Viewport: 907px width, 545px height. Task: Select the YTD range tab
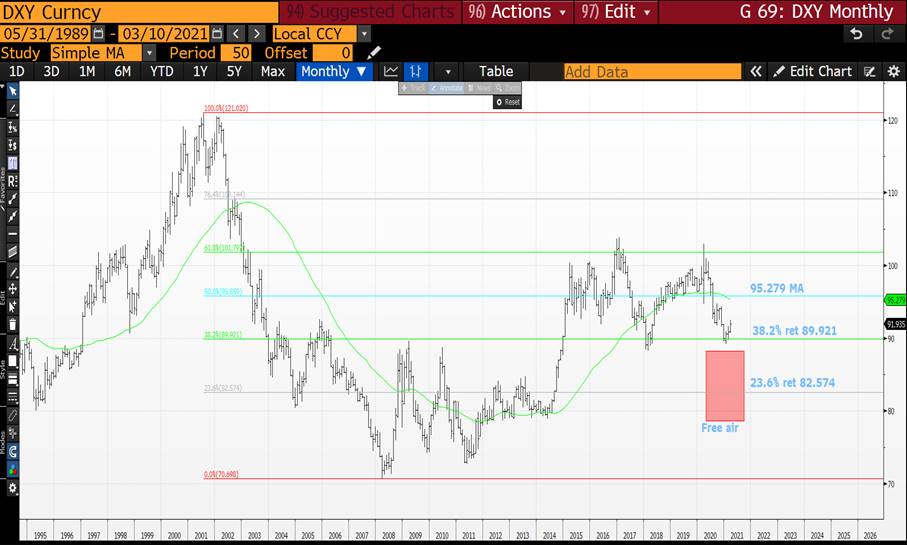click(x=161, y=72)
